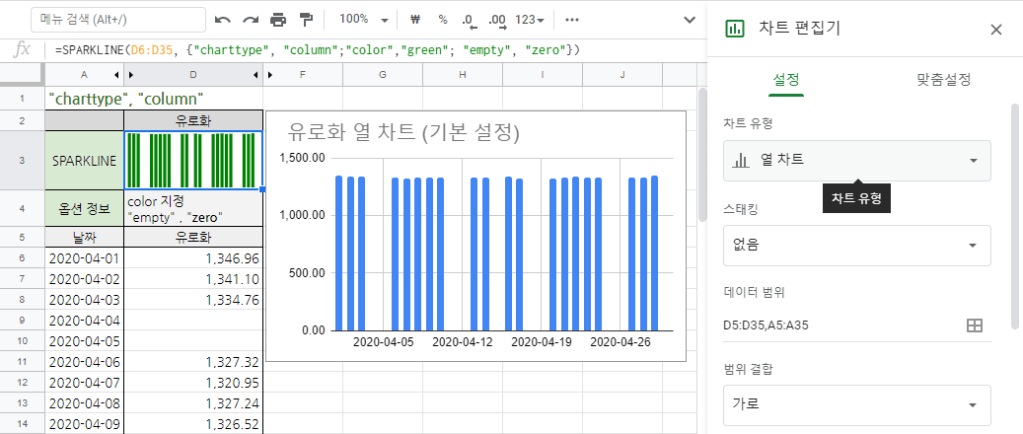Image resolution: width=1023 pixels, height=434 pixels.
Task: Click the 메뉴 검색 search field
Action: pyautogui.click(x=118, y=20)
